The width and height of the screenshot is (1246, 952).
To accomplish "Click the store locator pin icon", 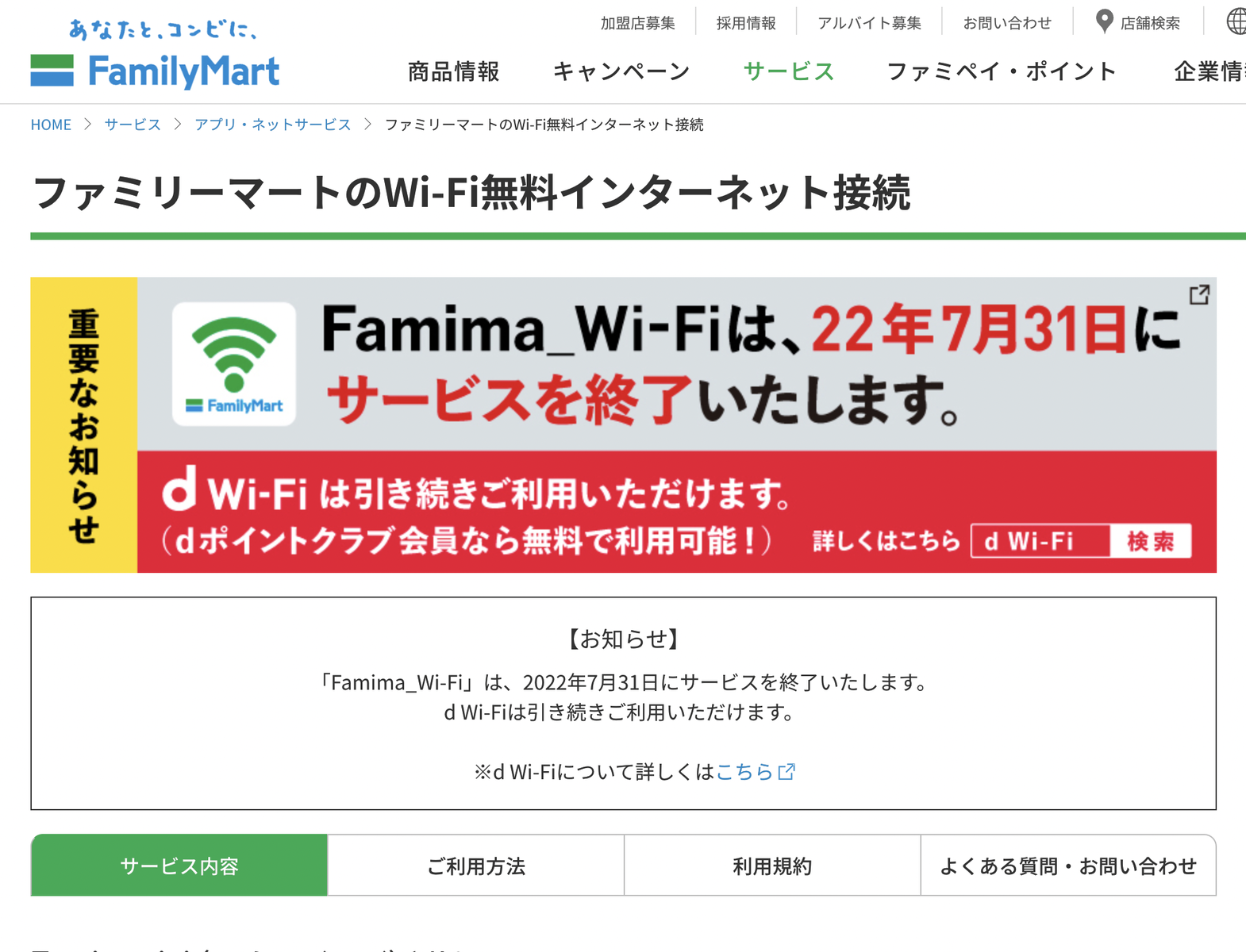I will (x=1104, y=22).
